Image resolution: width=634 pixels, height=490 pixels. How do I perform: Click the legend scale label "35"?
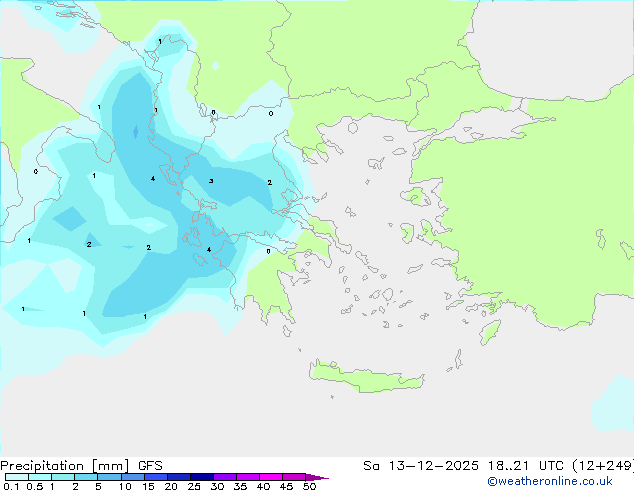click(x=240, y=486)
